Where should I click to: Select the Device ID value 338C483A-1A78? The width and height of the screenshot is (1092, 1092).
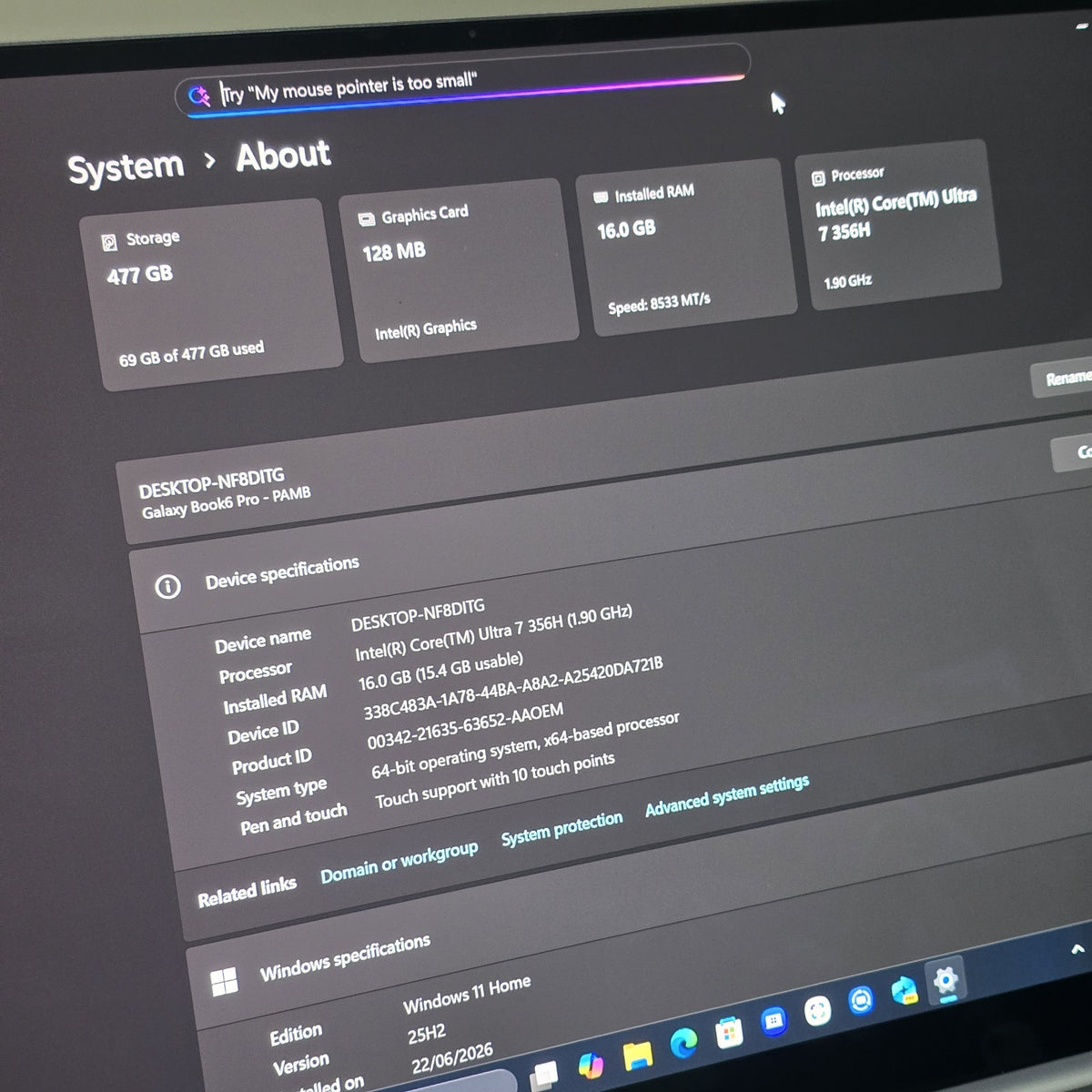pyautogui.click(x=512, y=689)
